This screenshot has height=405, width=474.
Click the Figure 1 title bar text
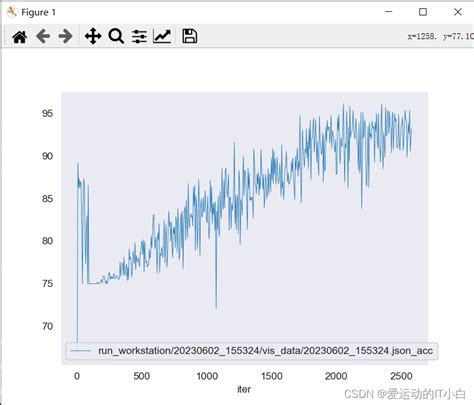point(38,12)
